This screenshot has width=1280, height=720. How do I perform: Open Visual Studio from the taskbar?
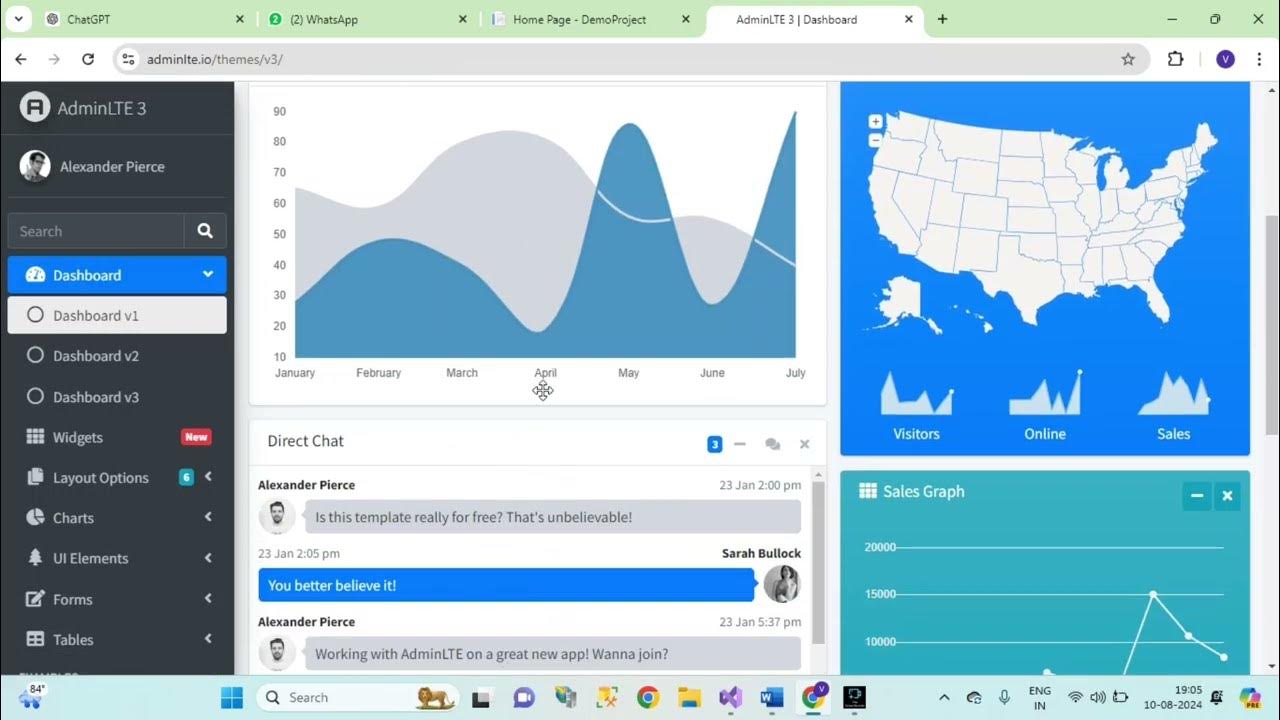(730, 697)
